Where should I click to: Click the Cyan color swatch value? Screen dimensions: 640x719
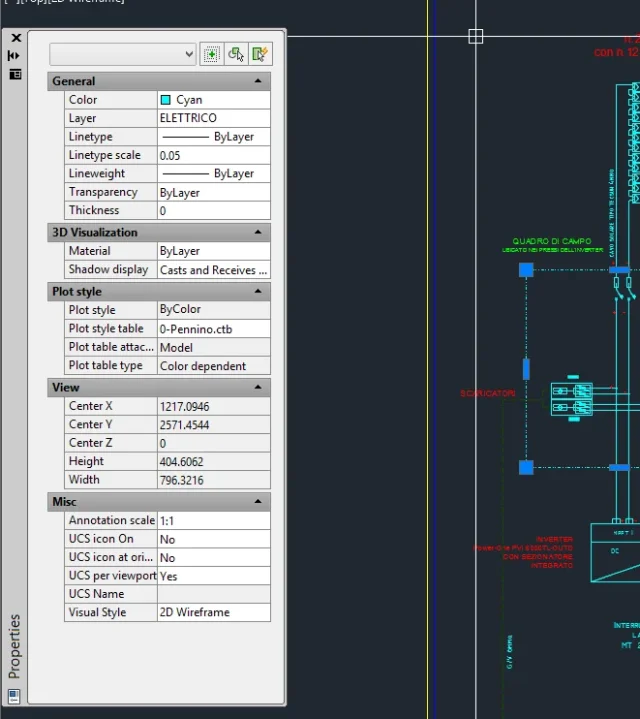[x=214, y=100]
